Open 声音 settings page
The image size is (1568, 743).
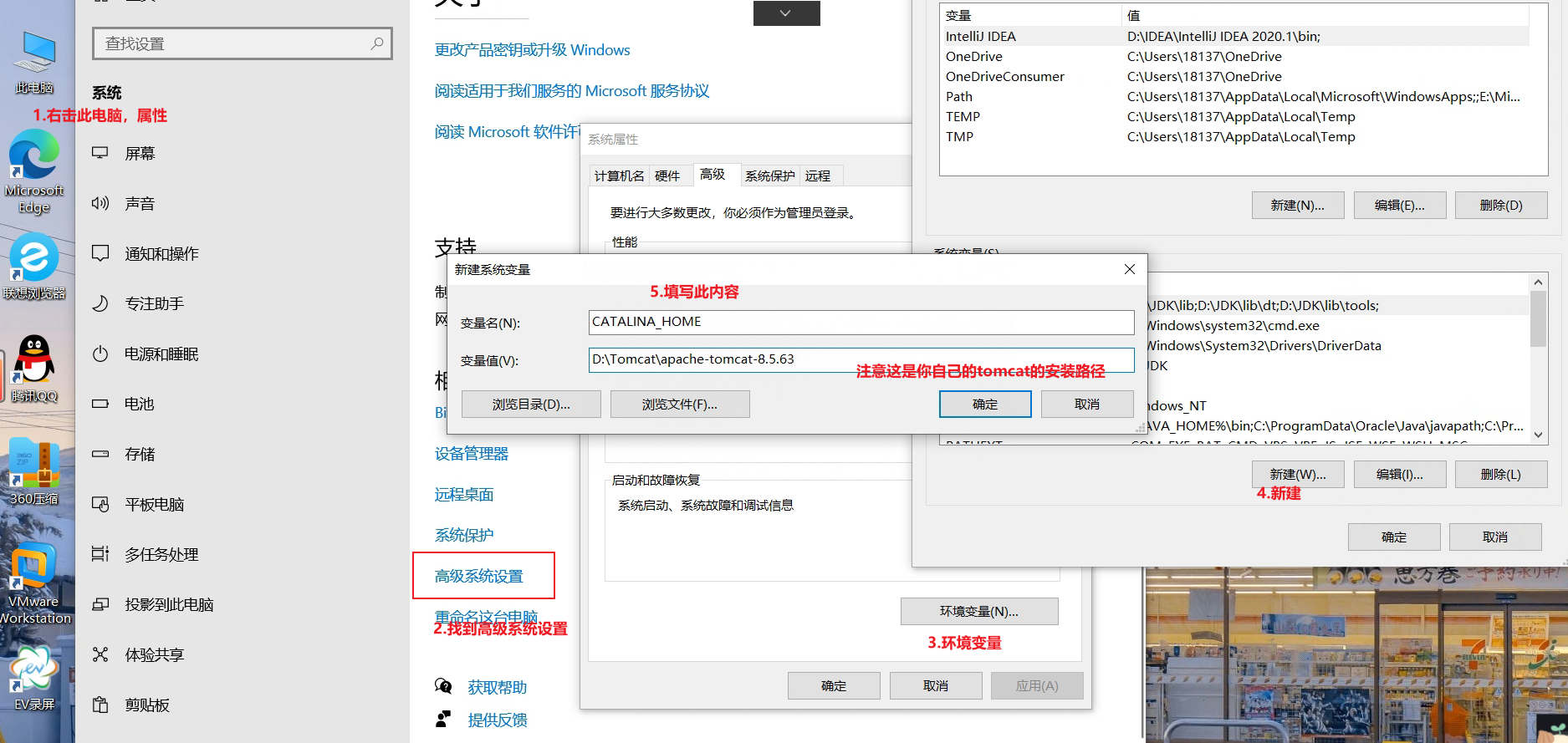[140, 204]
